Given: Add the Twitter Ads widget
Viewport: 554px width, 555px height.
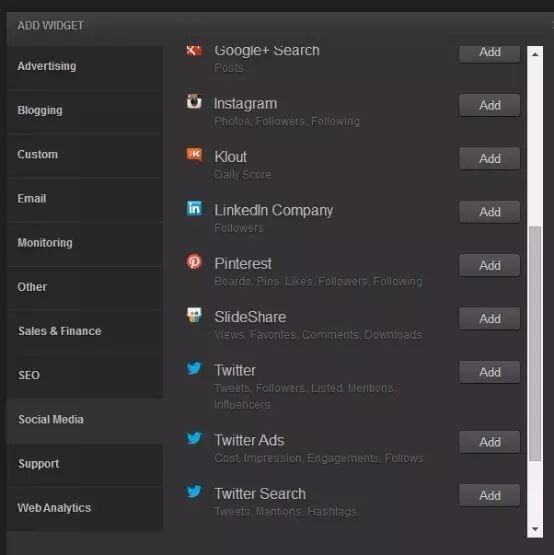Looking at the screenshot, I should coord(490,442).
